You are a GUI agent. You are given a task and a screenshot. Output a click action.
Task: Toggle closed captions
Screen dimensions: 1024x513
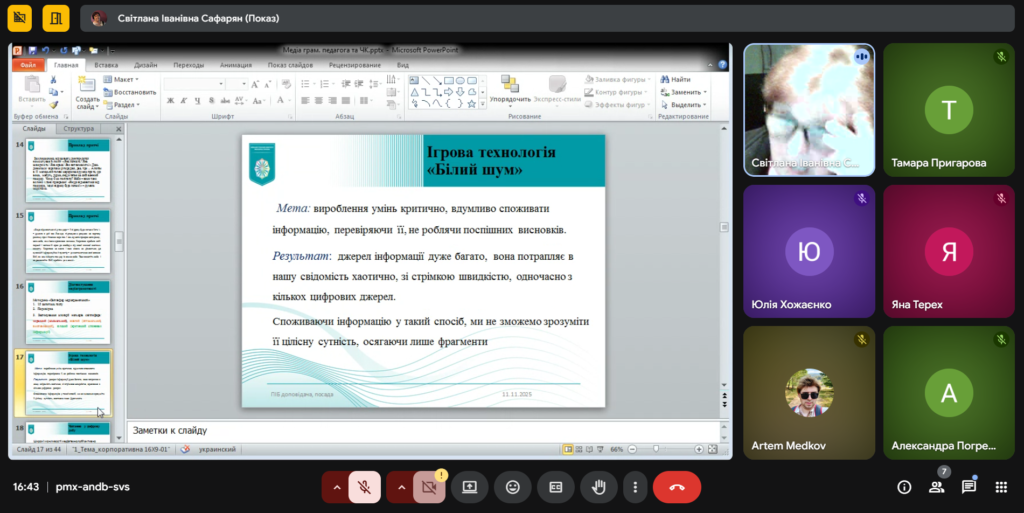tap(556, 487)
